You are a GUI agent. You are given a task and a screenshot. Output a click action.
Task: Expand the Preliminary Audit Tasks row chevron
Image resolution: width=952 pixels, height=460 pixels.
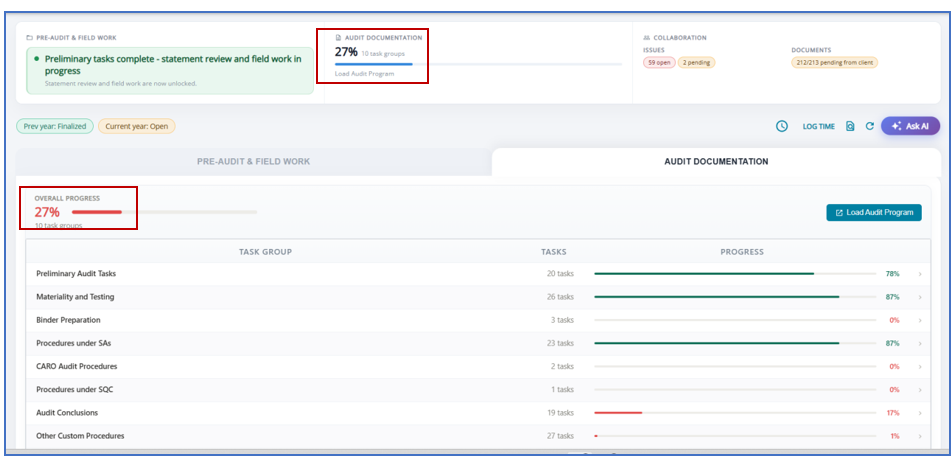pos(920,274)
